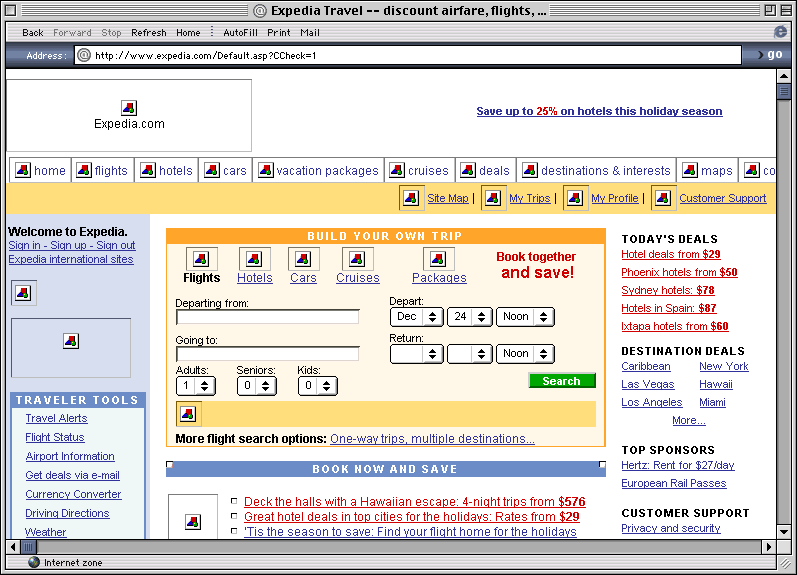Screen dimensions: 797x575
Task: Open the empty Return day dropdown
Action: 470,354
